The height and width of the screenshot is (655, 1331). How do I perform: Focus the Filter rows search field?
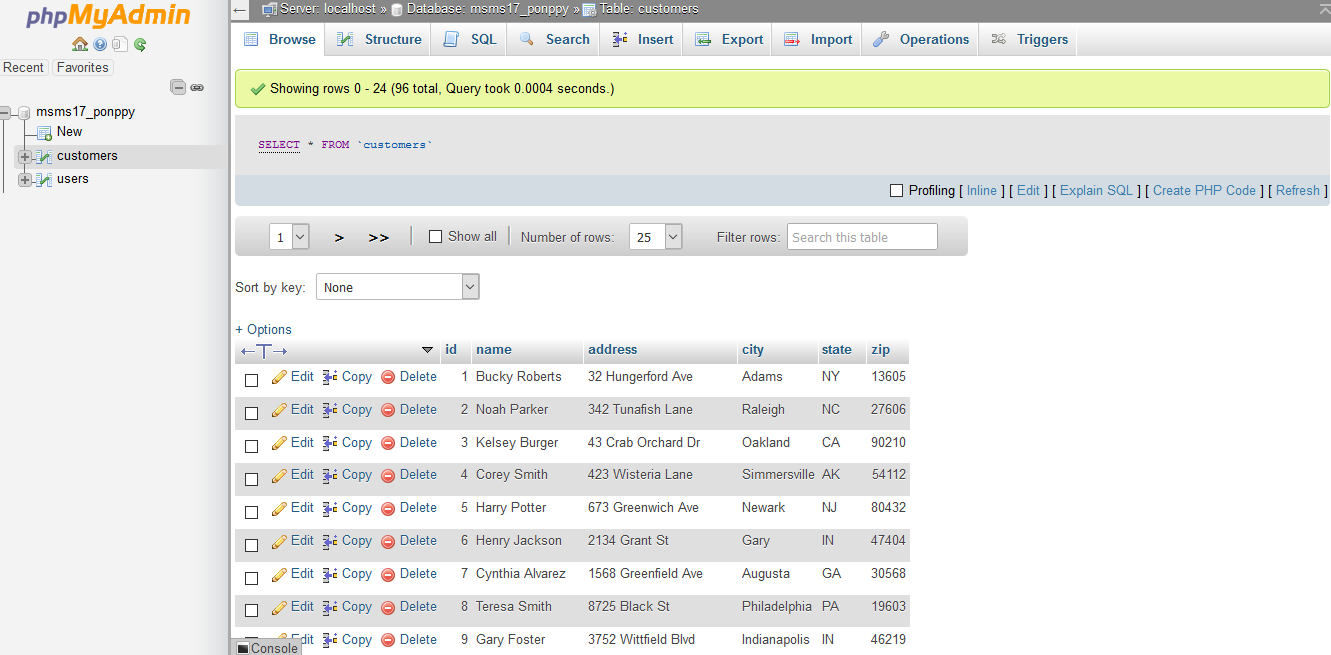click(x=862, y=237)
